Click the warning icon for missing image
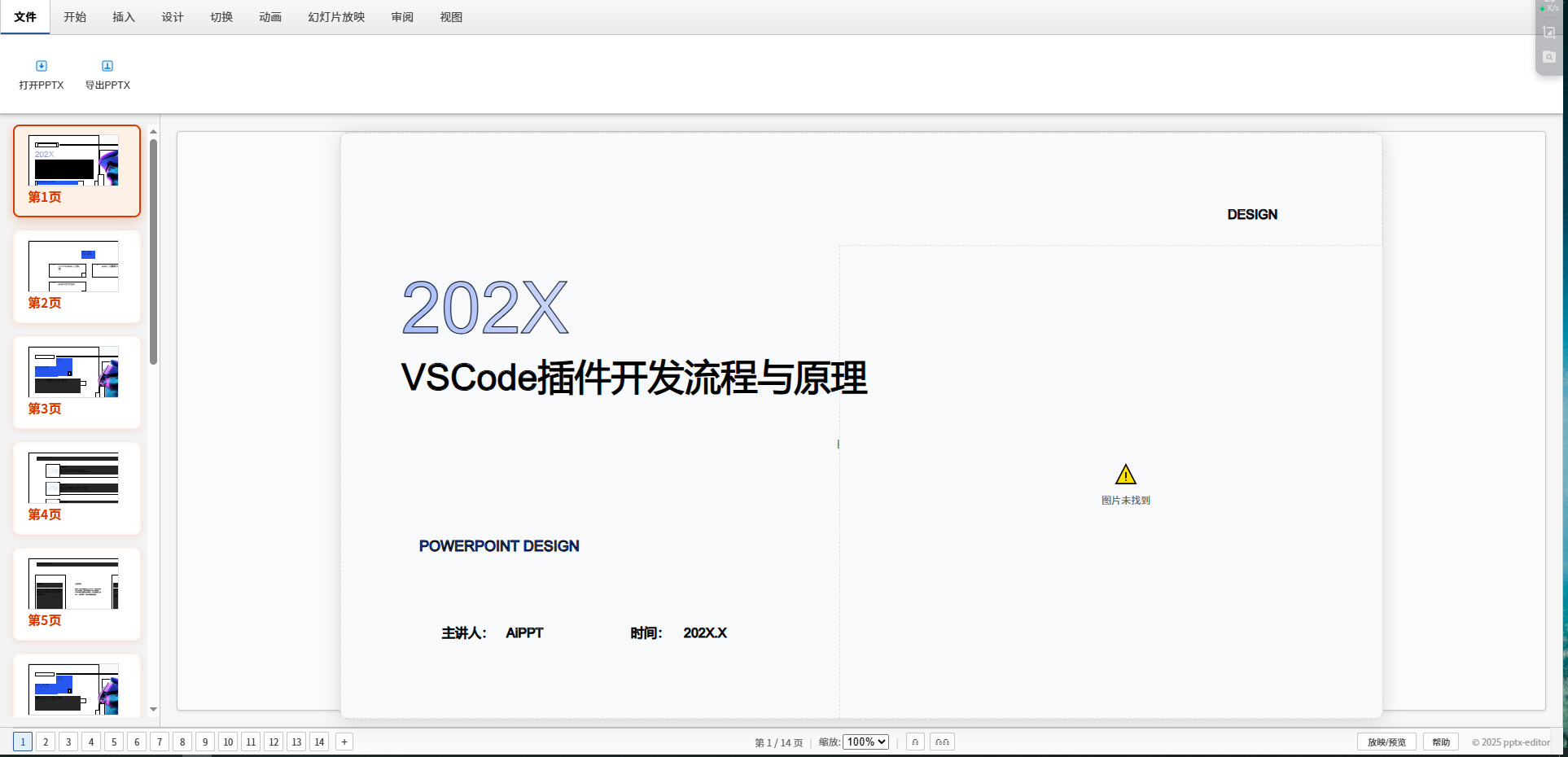Image resolution: width=1568 pixels, height=757 pixels. (x=1126, y=475)
